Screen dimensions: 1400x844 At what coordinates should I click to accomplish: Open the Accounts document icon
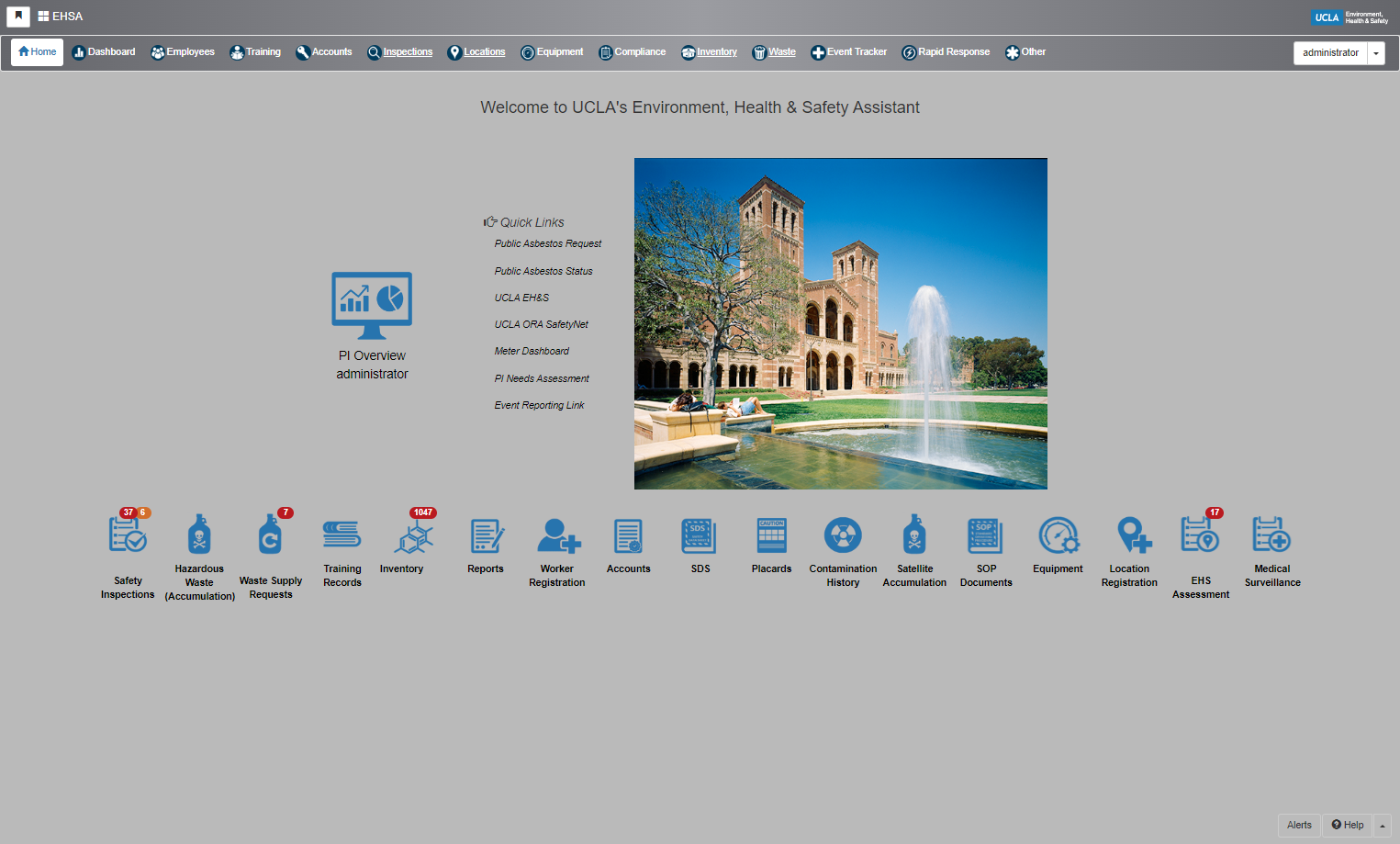coord(628,536)
